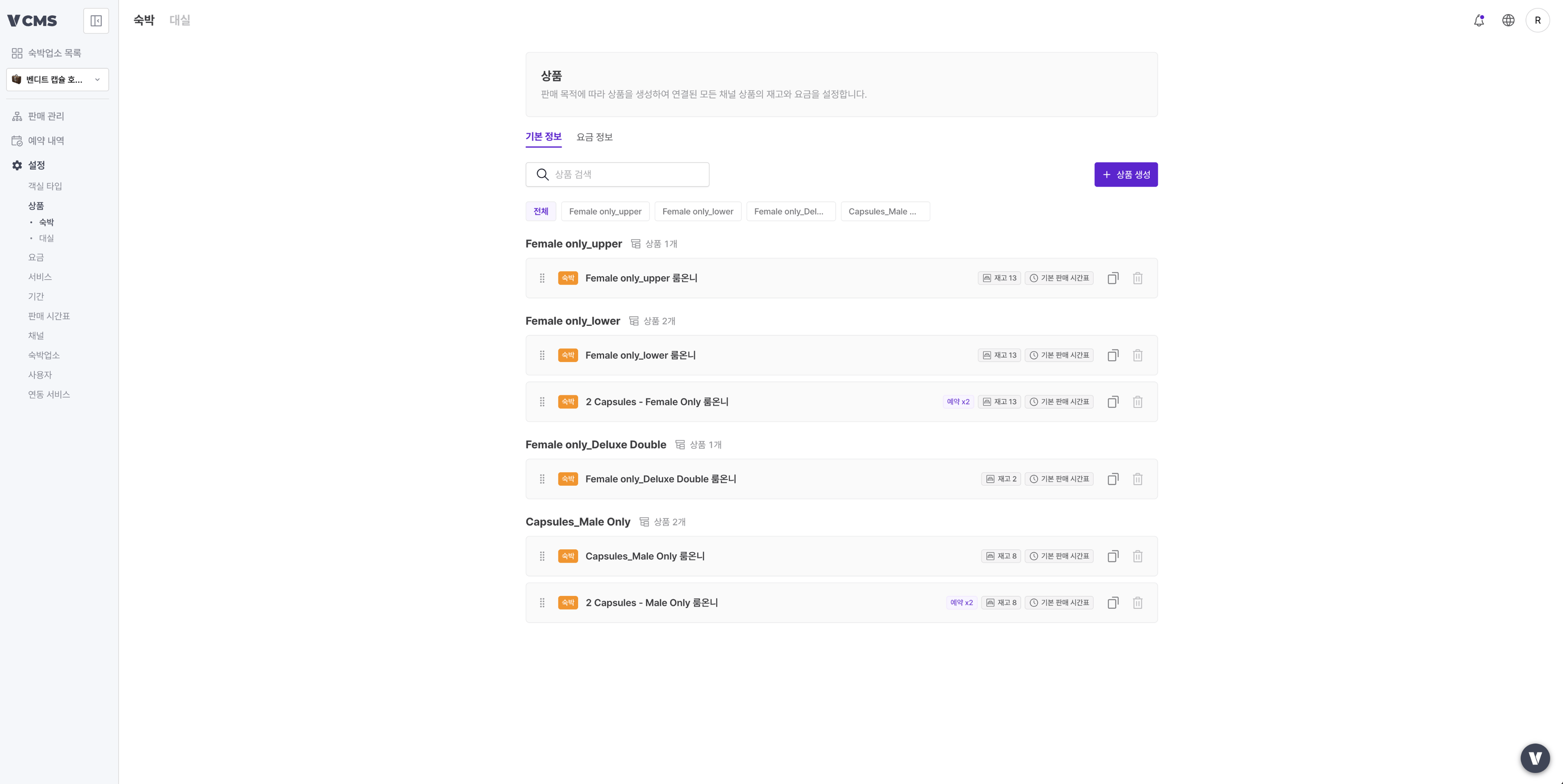Click 재고 13 tag on Female only_lower 룸온니

999,355
